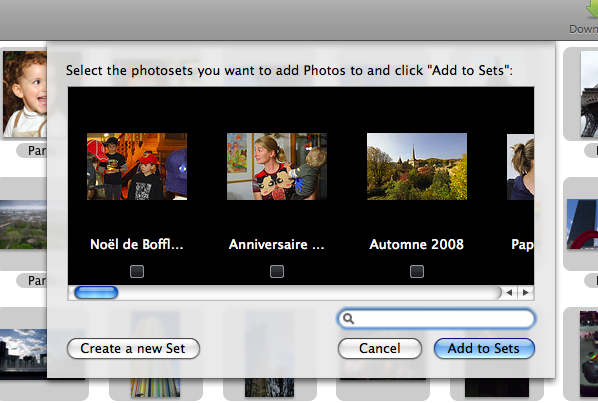The width and height of the screenshot is (598, 403).
Task: Select the smiling child photo in background window
Action: pyautogui.click(x=25, y=94)
